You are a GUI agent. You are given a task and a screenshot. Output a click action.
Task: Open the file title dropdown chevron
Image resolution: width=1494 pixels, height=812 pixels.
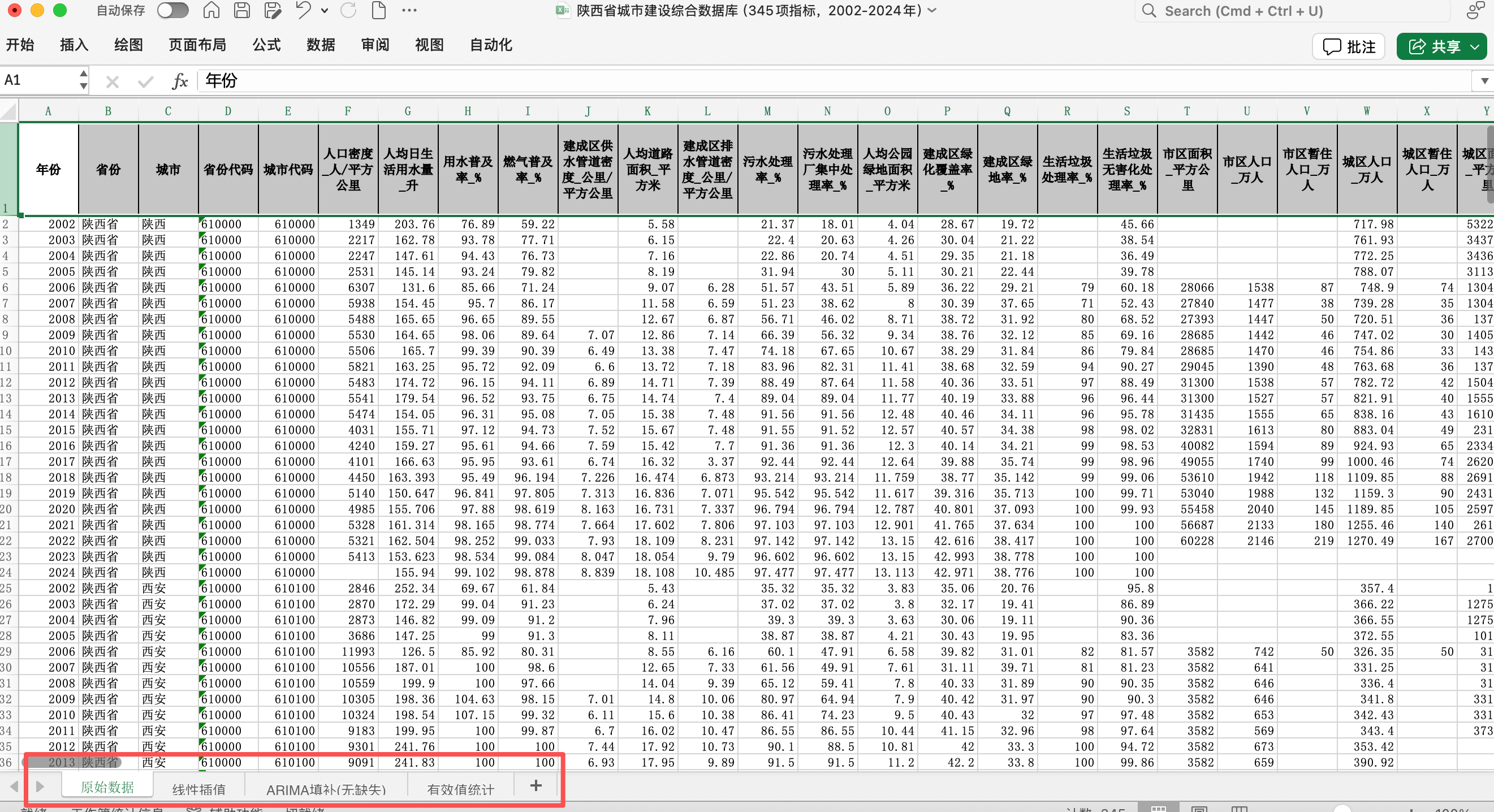click(933, 10)
